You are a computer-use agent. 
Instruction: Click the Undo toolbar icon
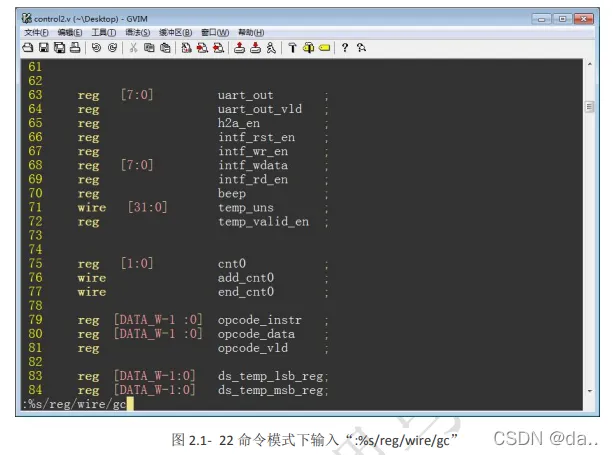coord(96,48)
